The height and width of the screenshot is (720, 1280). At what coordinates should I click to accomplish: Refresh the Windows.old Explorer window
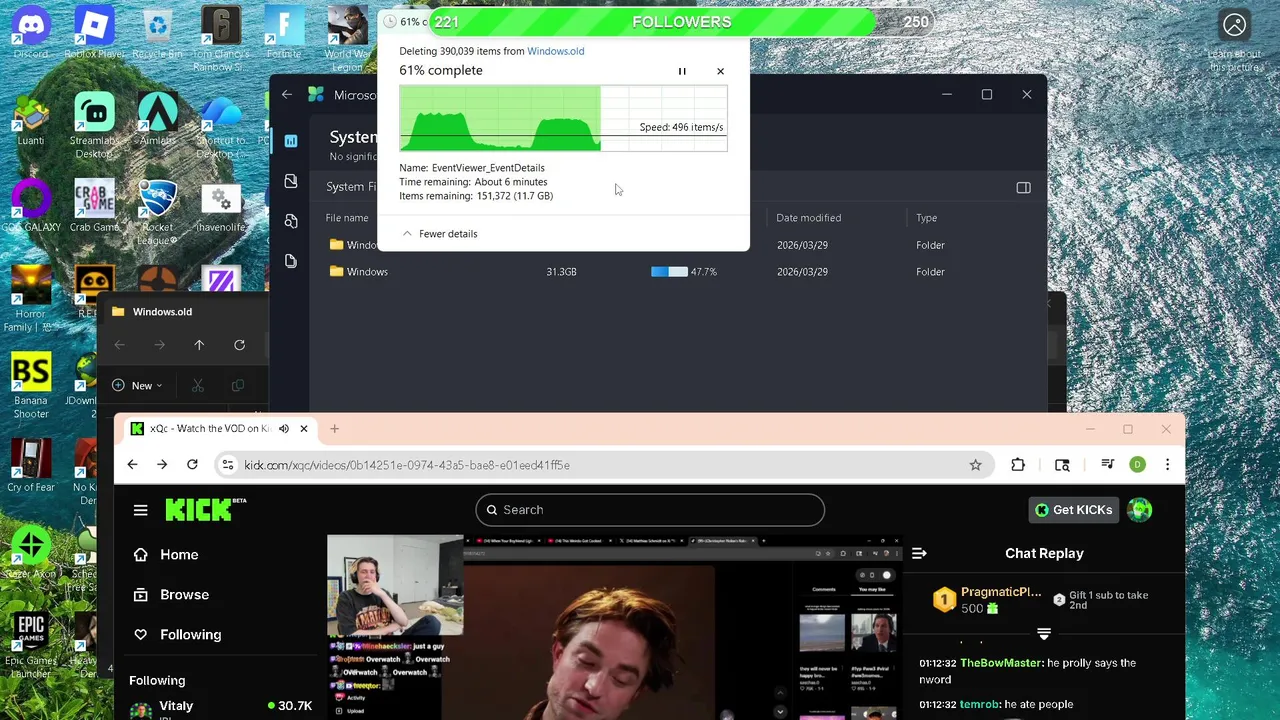point(239,345)
